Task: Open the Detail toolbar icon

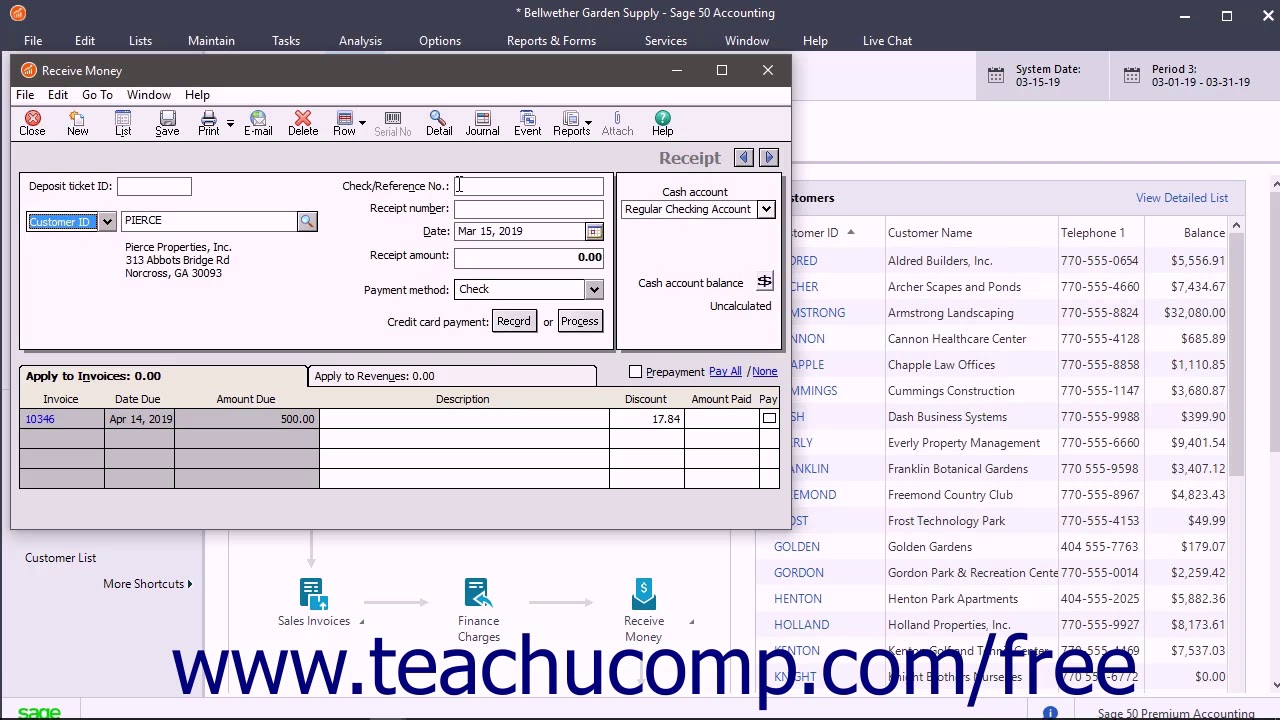Action: (439, 123)
